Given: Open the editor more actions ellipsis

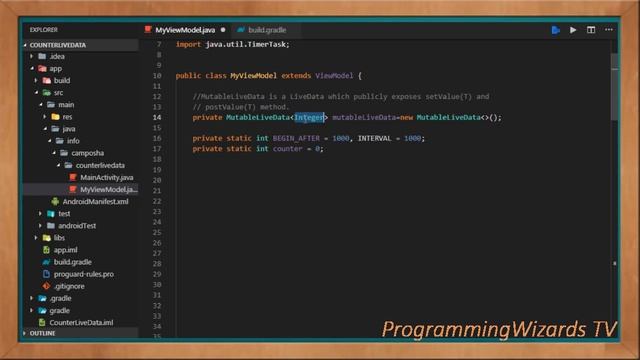Looking at the screenshot, I should click(609, 30).
